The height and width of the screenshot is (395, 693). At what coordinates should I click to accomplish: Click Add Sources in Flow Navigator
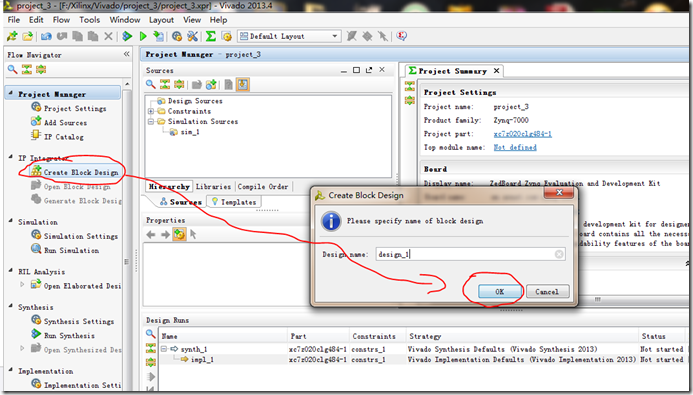pos(59,122)
